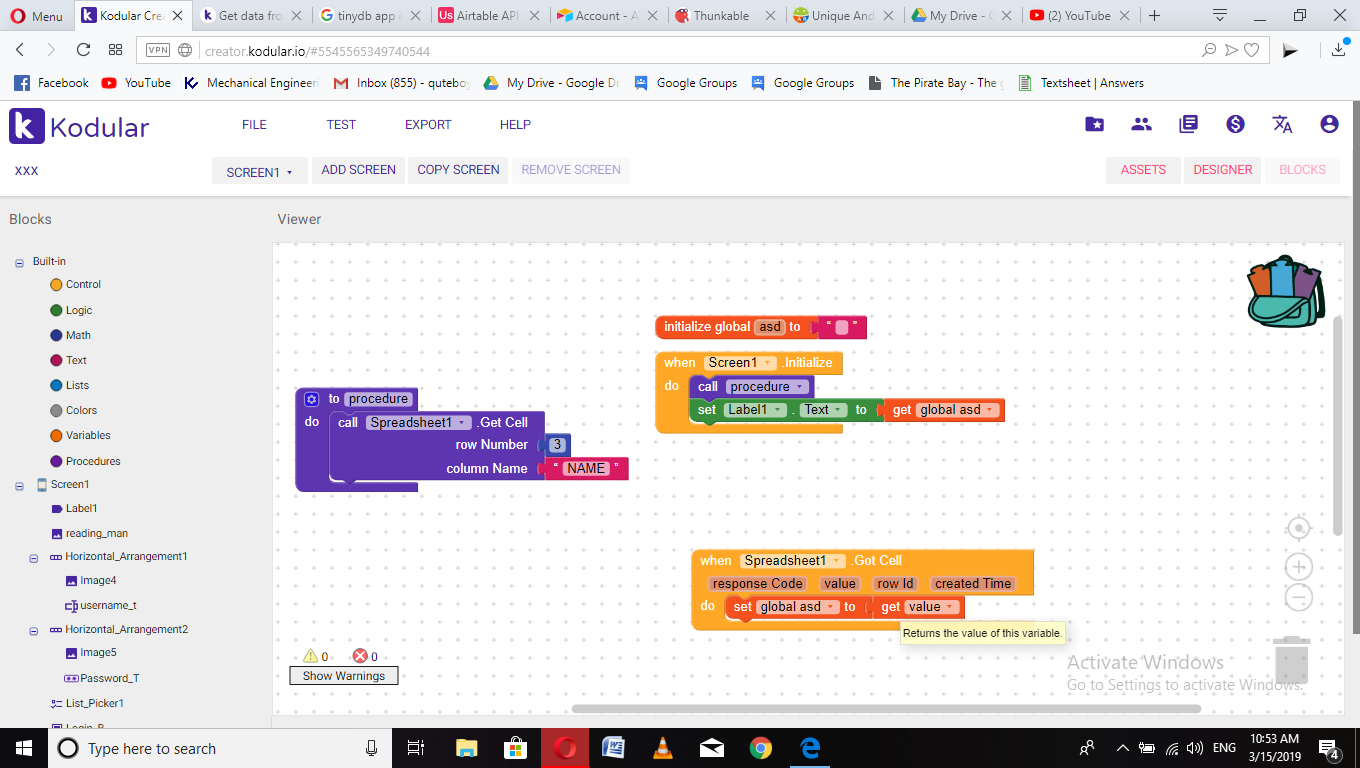Select the Colors block category

tap(81, 410)
